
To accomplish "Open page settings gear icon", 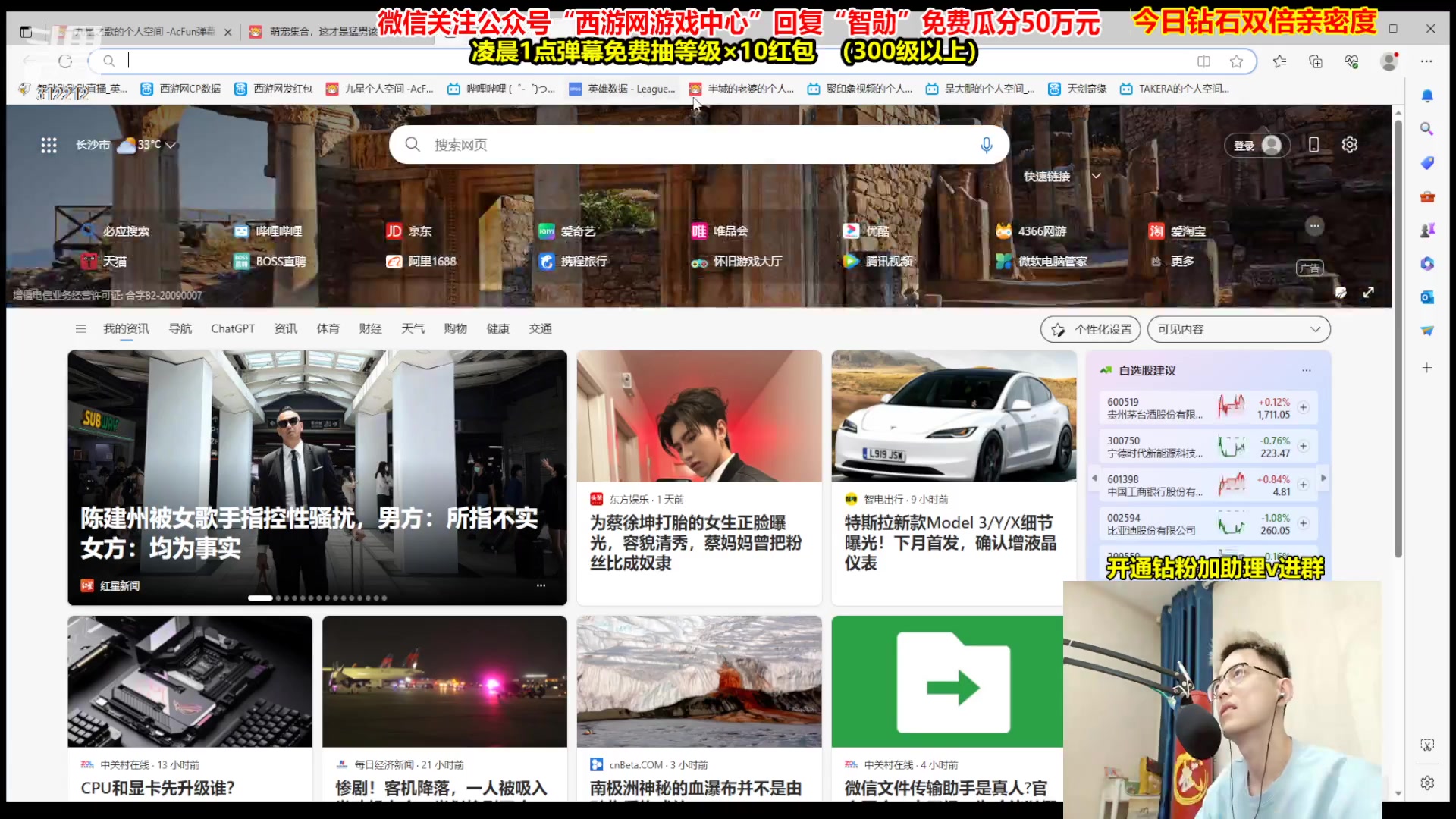I will [x=1350, y=145].
